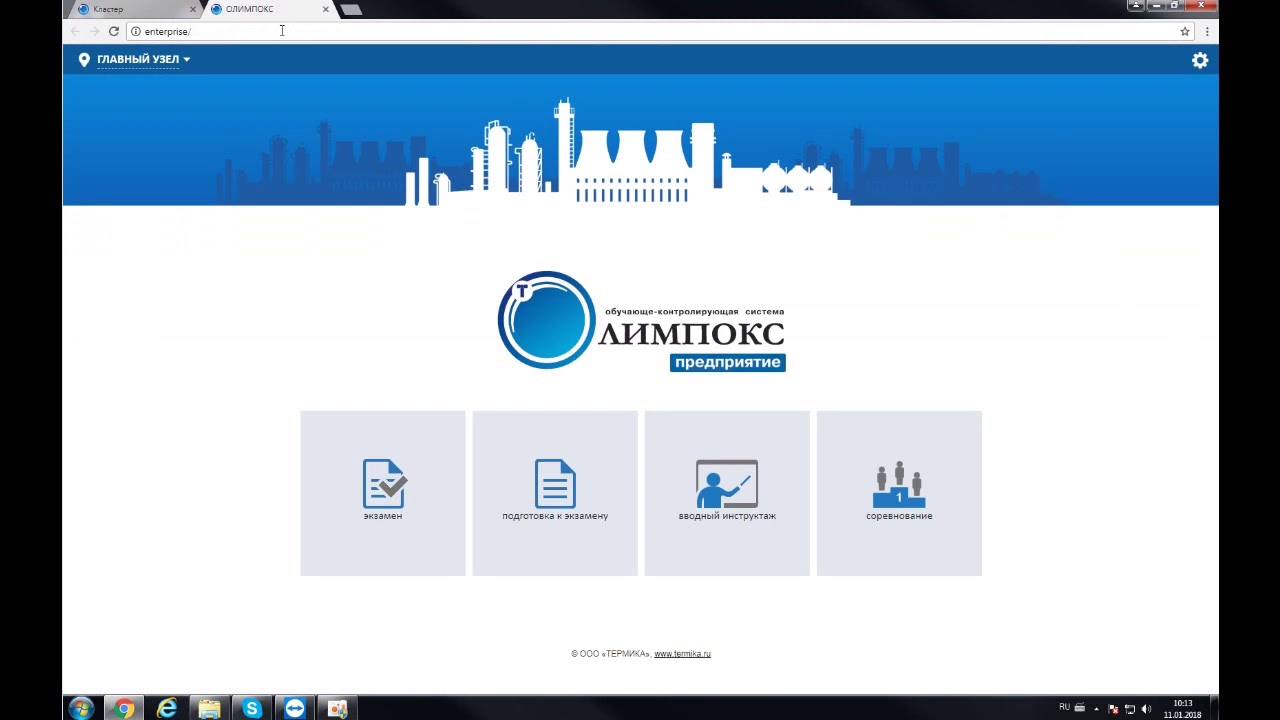Focus the address bar showing enterprise/

click(x=660, y=31)
